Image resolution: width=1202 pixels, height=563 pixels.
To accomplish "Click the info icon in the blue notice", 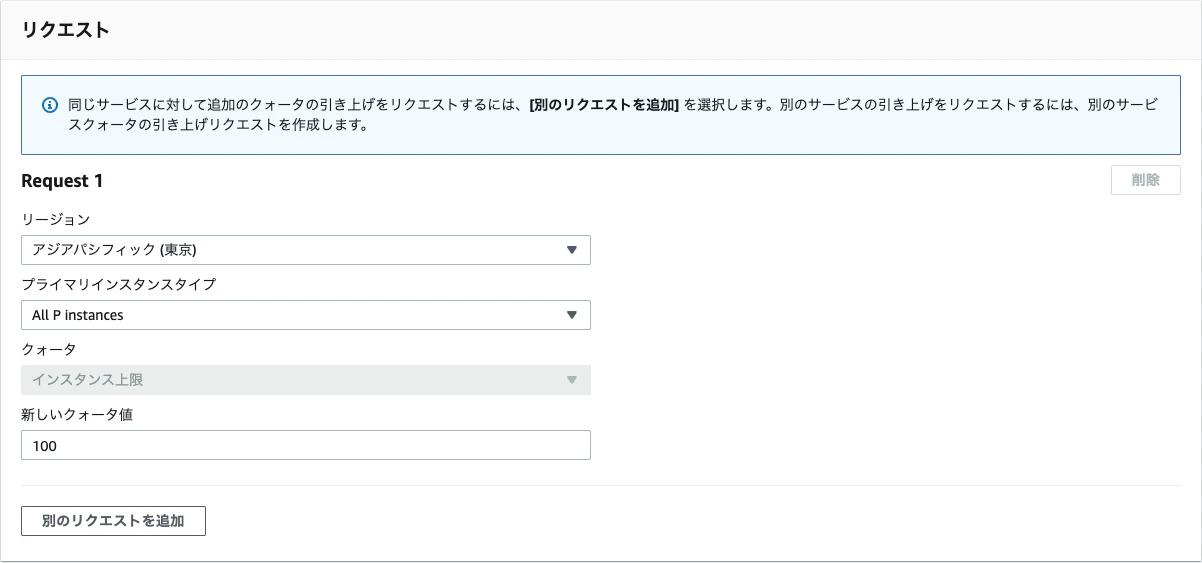I will coord(49,105).
